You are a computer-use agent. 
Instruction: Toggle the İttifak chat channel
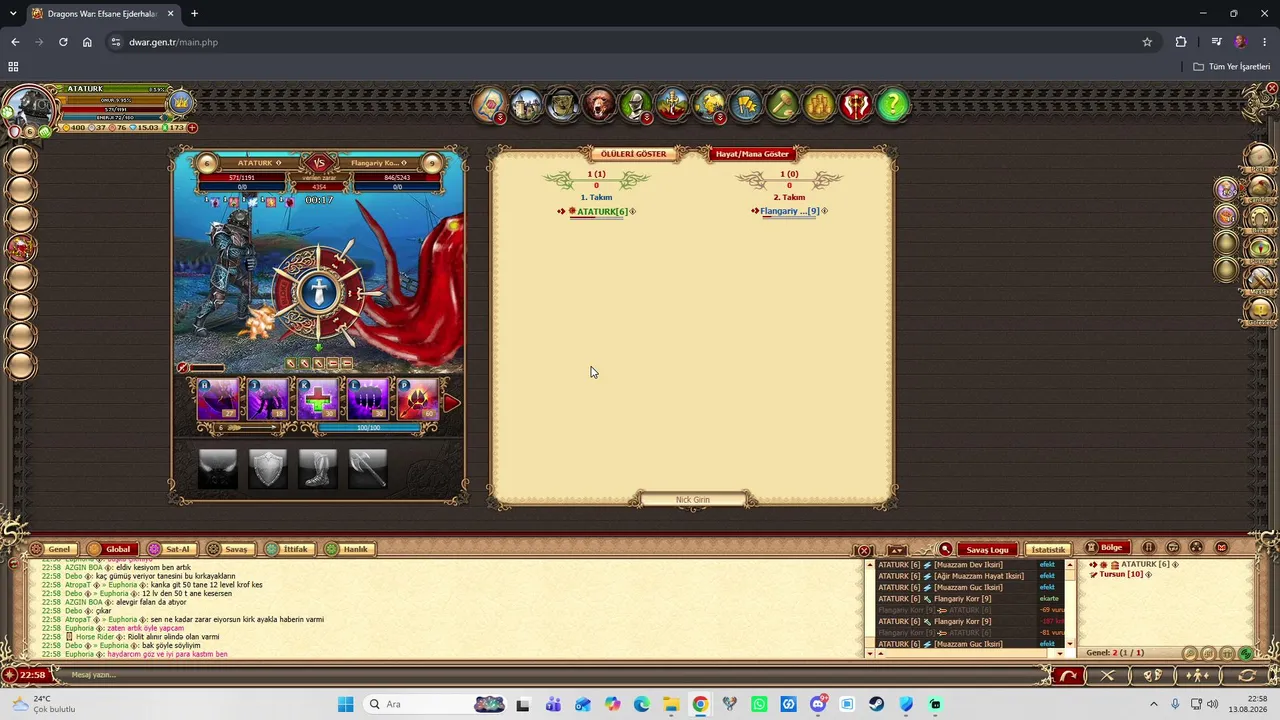pos(289,549)
